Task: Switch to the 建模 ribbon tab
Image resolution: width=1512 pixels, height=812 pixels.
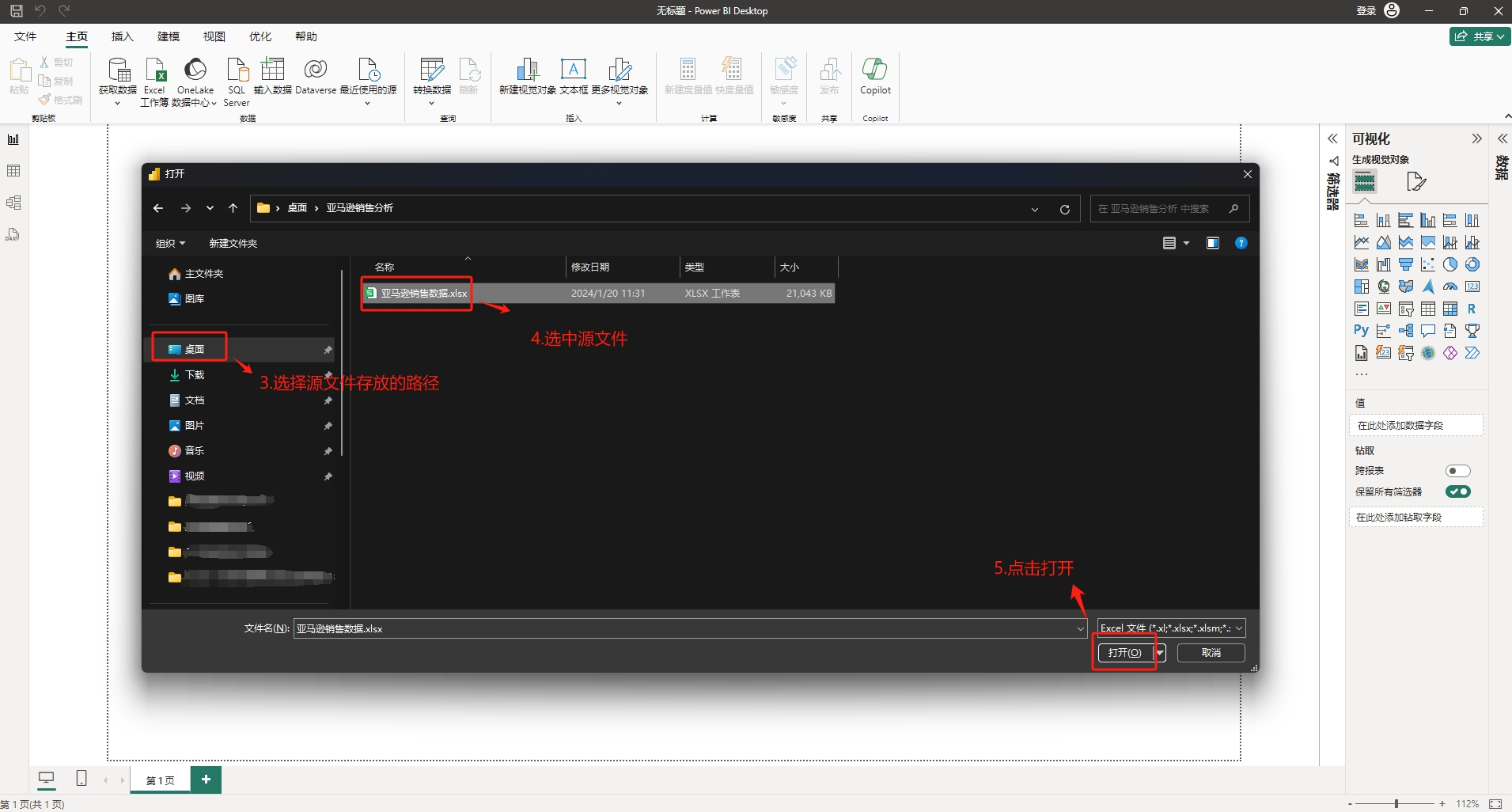Action: (x=169, y=36)
